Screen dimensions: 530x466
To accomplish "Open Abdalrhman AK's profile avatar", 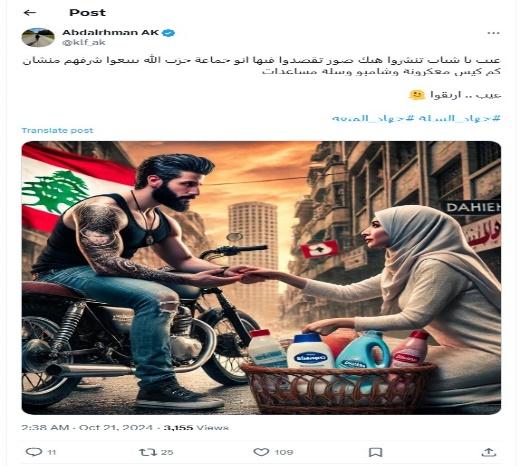I will tap(38, 37).
